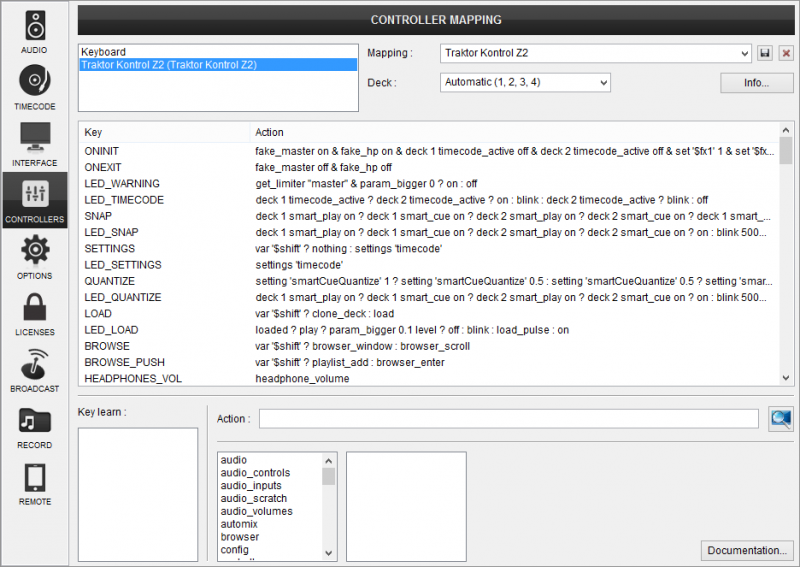Image resolution: width=800 pixels, height=567 pixels.
Task: Open the Audio settings section
Action: [x=34, y=30]
